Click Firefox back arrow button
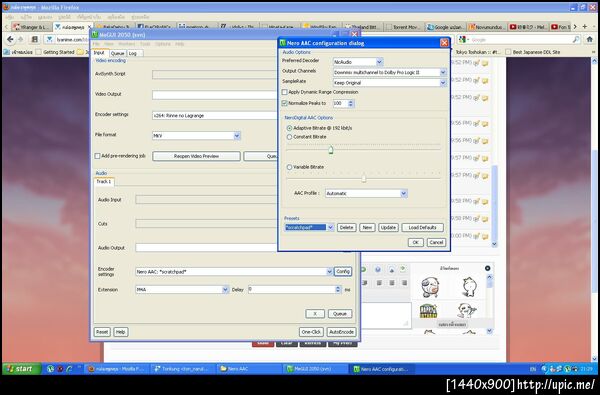This screenshot has width=600, height=395. pyautogui.click(x=10, y=39)
